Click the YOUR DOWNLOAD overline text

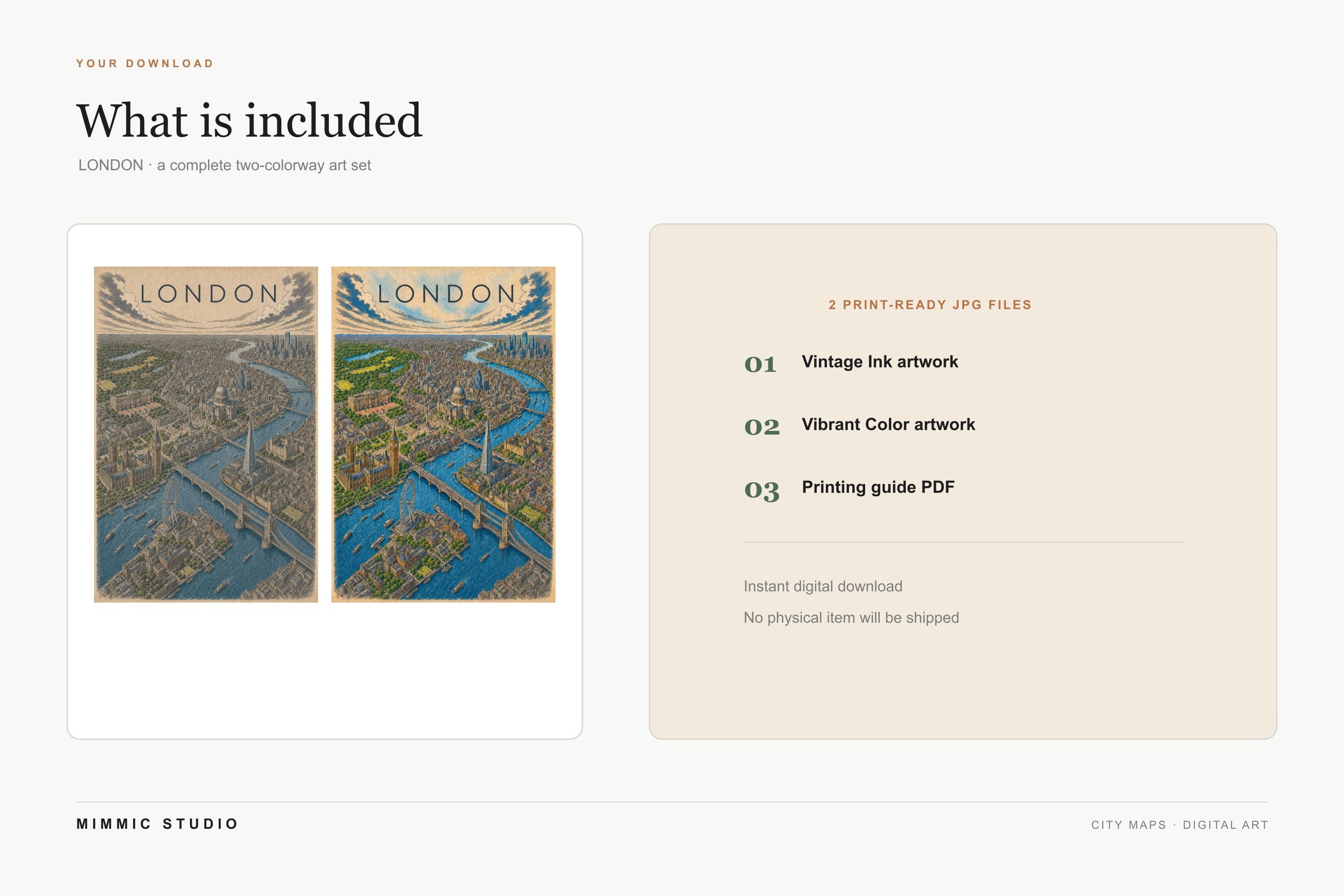[x=145, y=64]
